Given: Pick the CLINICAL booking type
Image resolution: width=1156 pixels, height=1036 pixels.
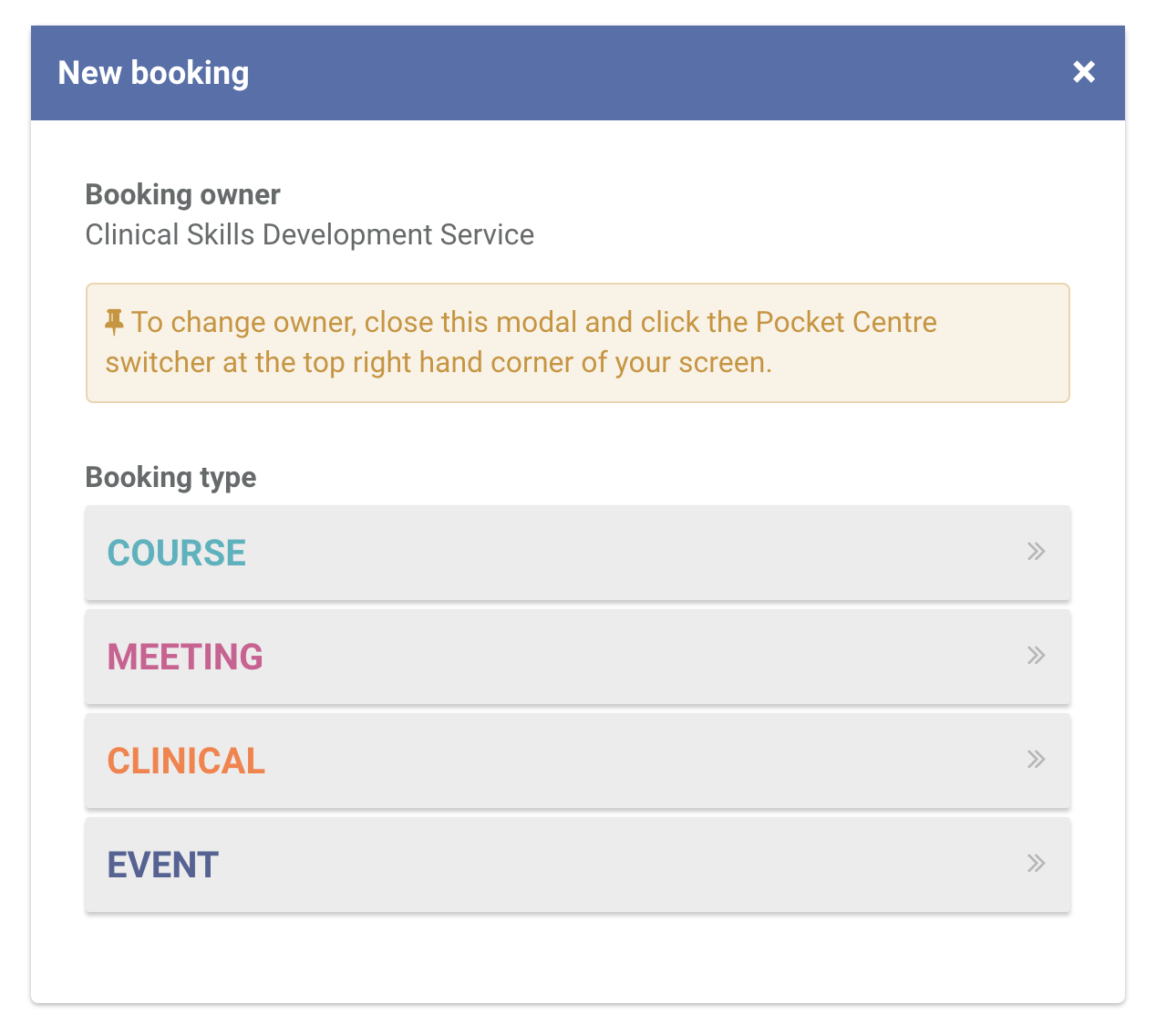Looking at the screenshot, I should pyautogui.click(x=578, y=761).
